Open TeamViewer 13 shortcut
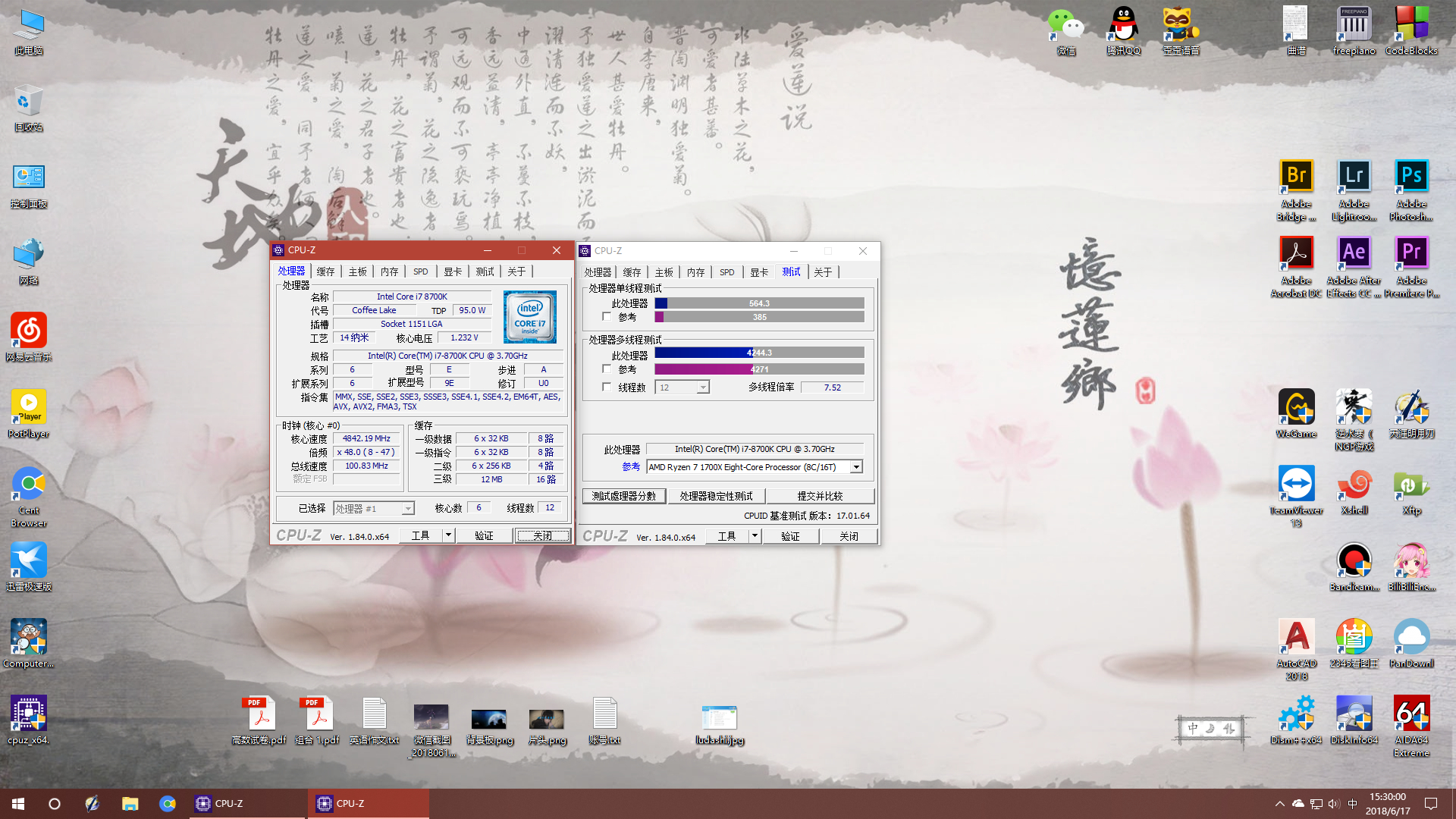 tap(1296, 497)
